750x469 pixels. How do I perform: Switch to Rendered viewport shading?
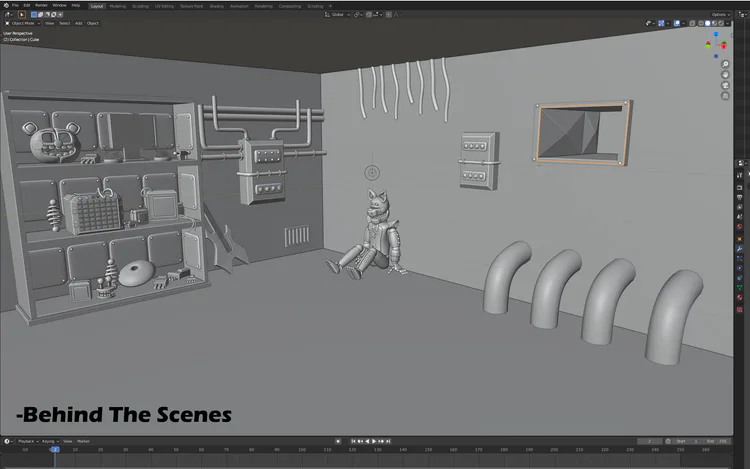pyautogui.click(x=721, y=23)
